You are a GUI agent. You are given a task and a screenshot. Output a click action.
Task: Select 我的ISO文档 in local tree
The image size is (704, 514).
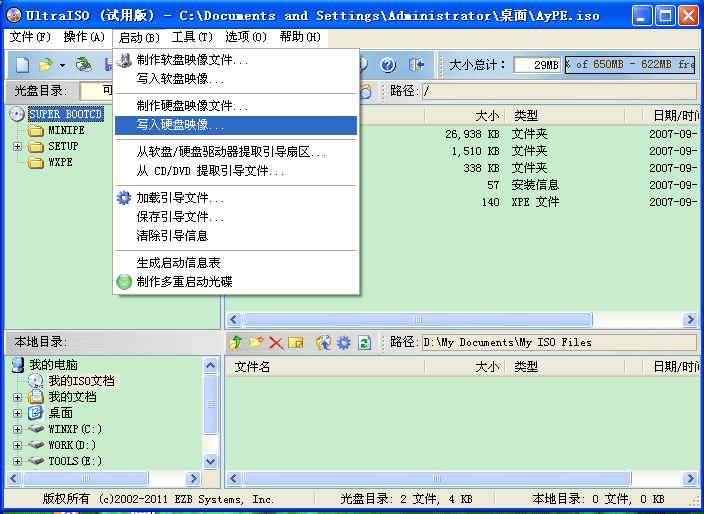point(81,381)
